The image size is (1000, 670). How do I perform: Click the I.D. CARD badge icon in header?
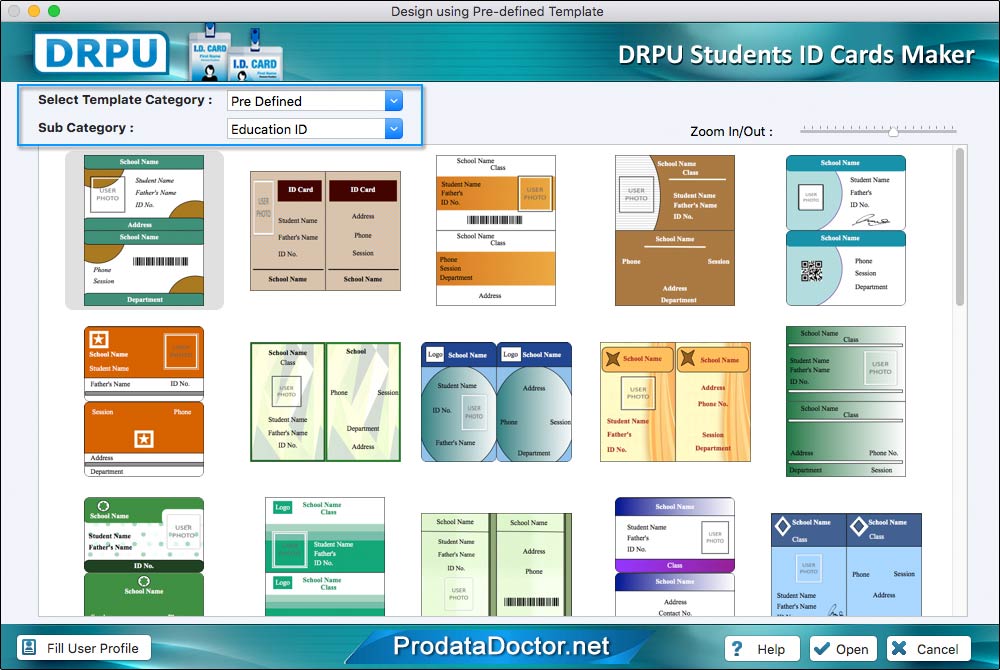click(x=236, y=54)
